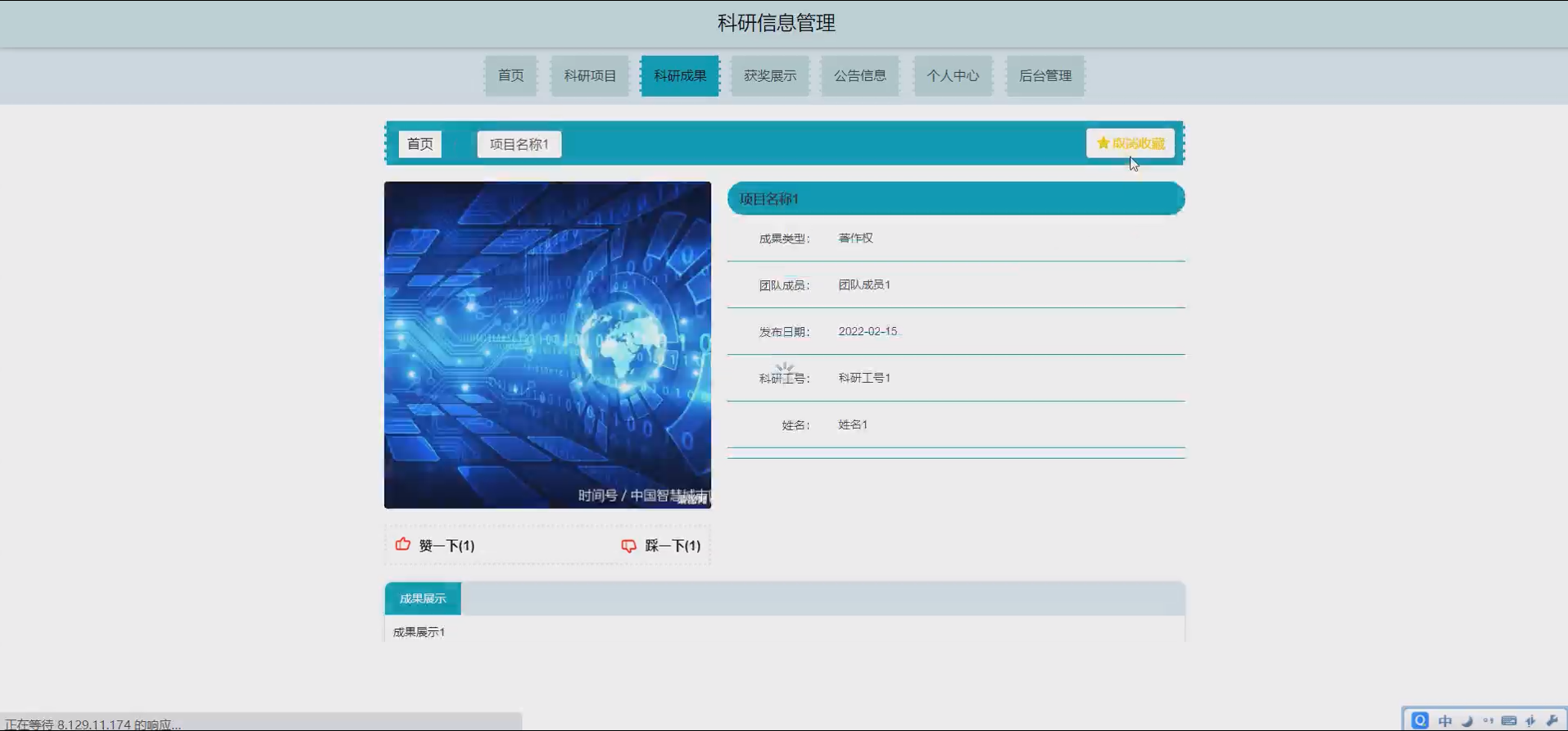Click the 项目名称1 title header bar
The height and width of the screenshot is (731, 1568).
[x=956, y=198]
